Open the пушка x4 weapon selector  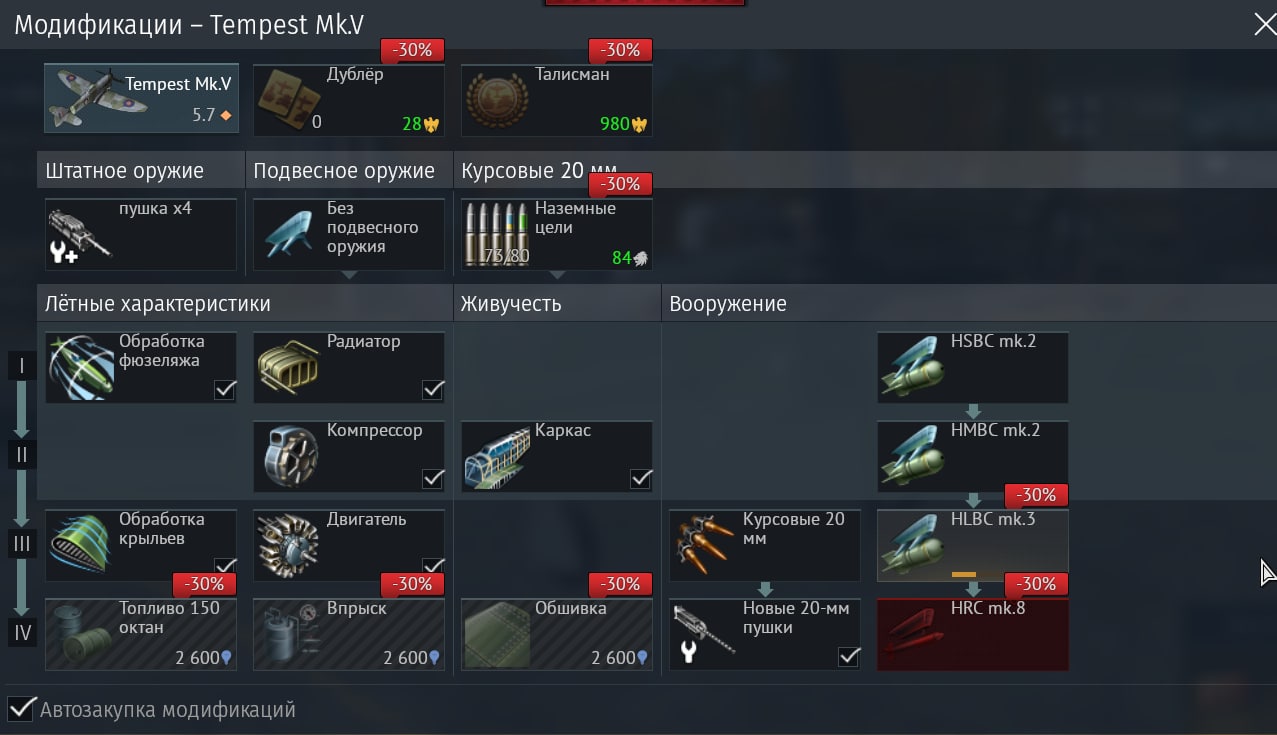pos(141,234)
